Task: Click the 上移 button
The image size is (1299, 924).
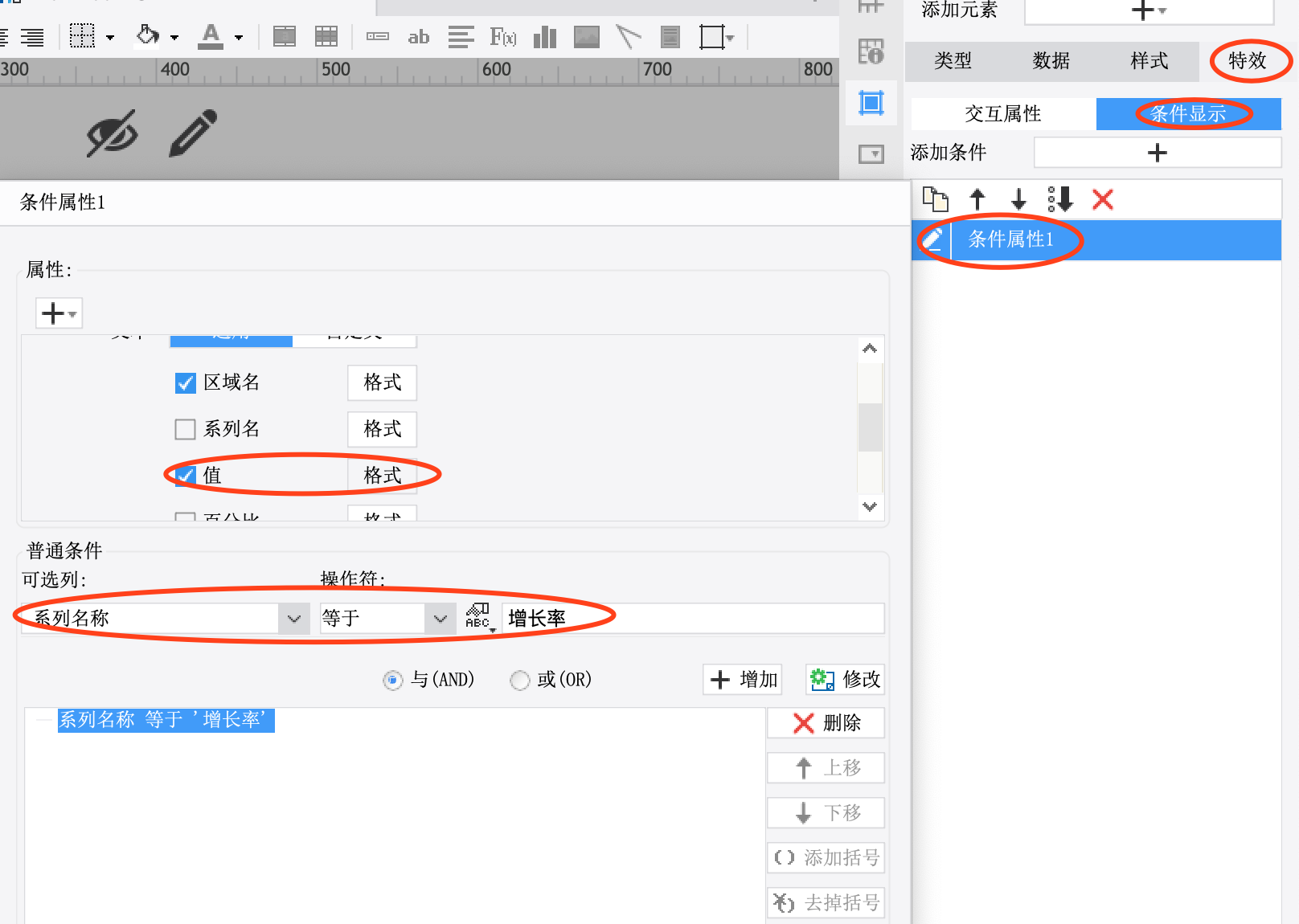Action: [826, 768]
